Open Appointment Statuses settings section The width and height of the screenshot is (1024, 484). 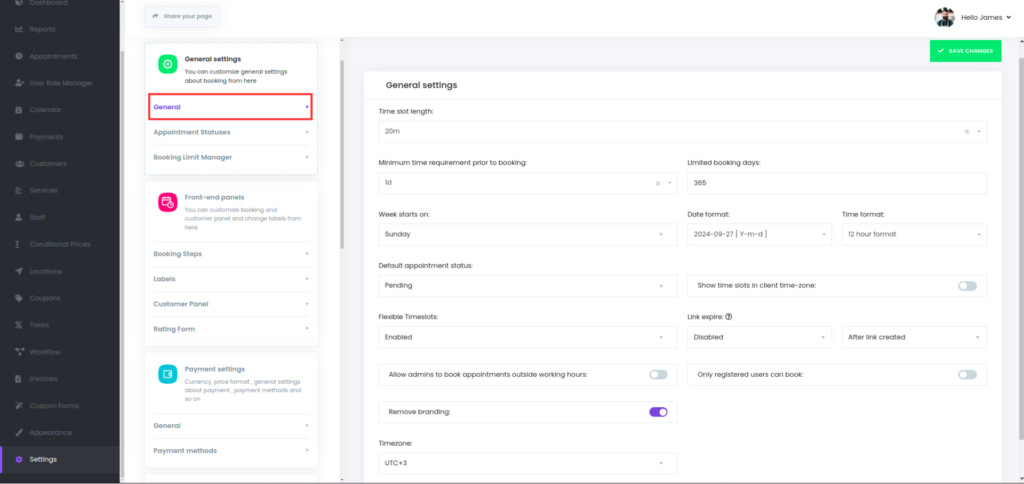coord(231,132)
